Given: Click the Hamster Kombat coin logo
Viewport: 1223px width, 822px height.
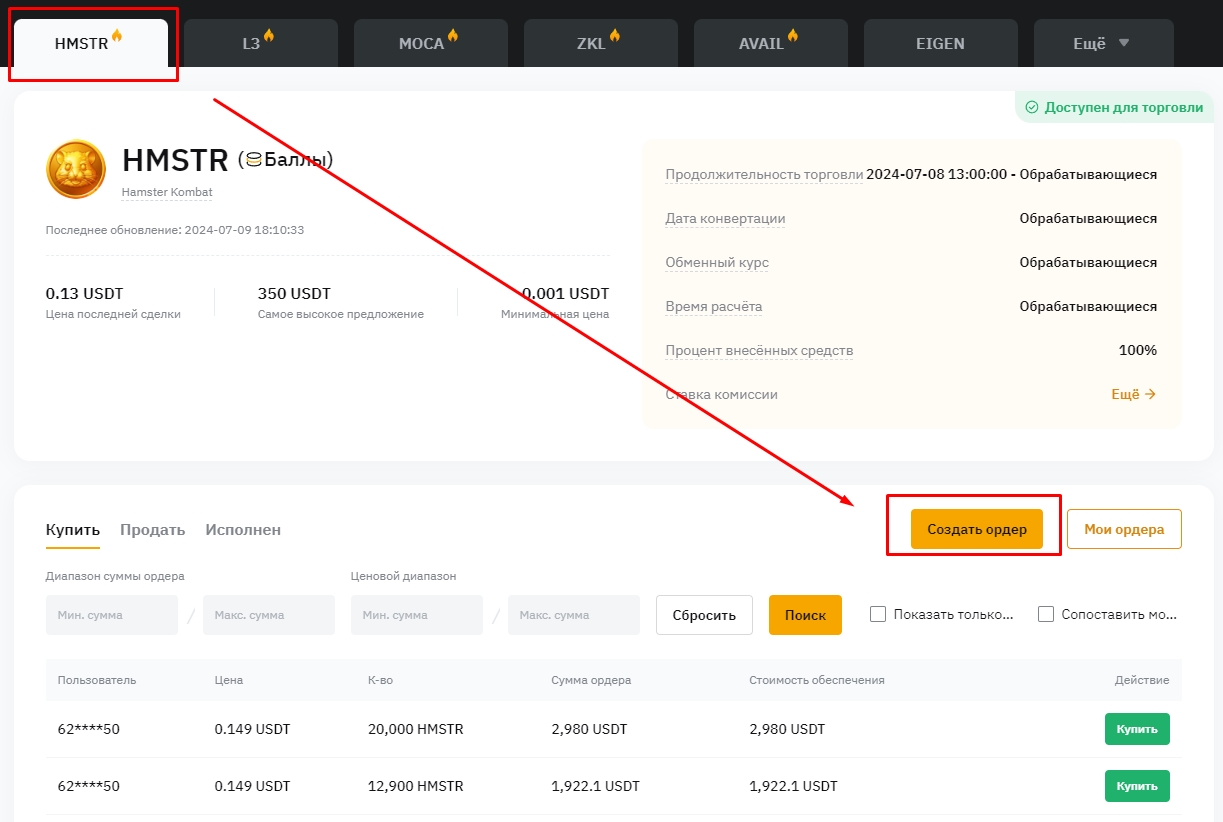Looking at the screenshot, I should pyautogui.click(x=76, y=169).
